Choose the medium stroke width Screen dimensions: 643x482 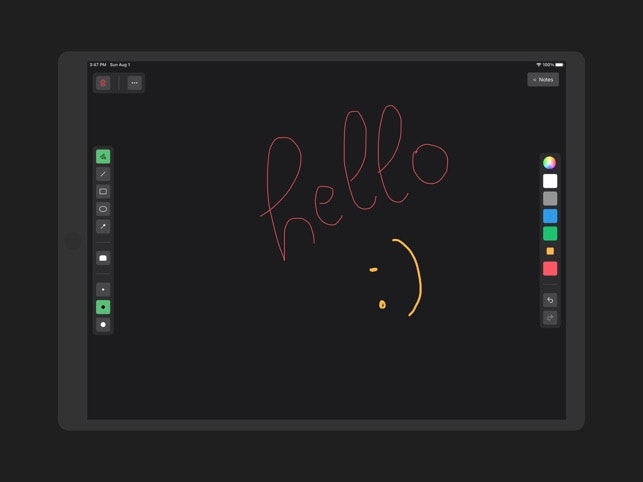(103, 307)
